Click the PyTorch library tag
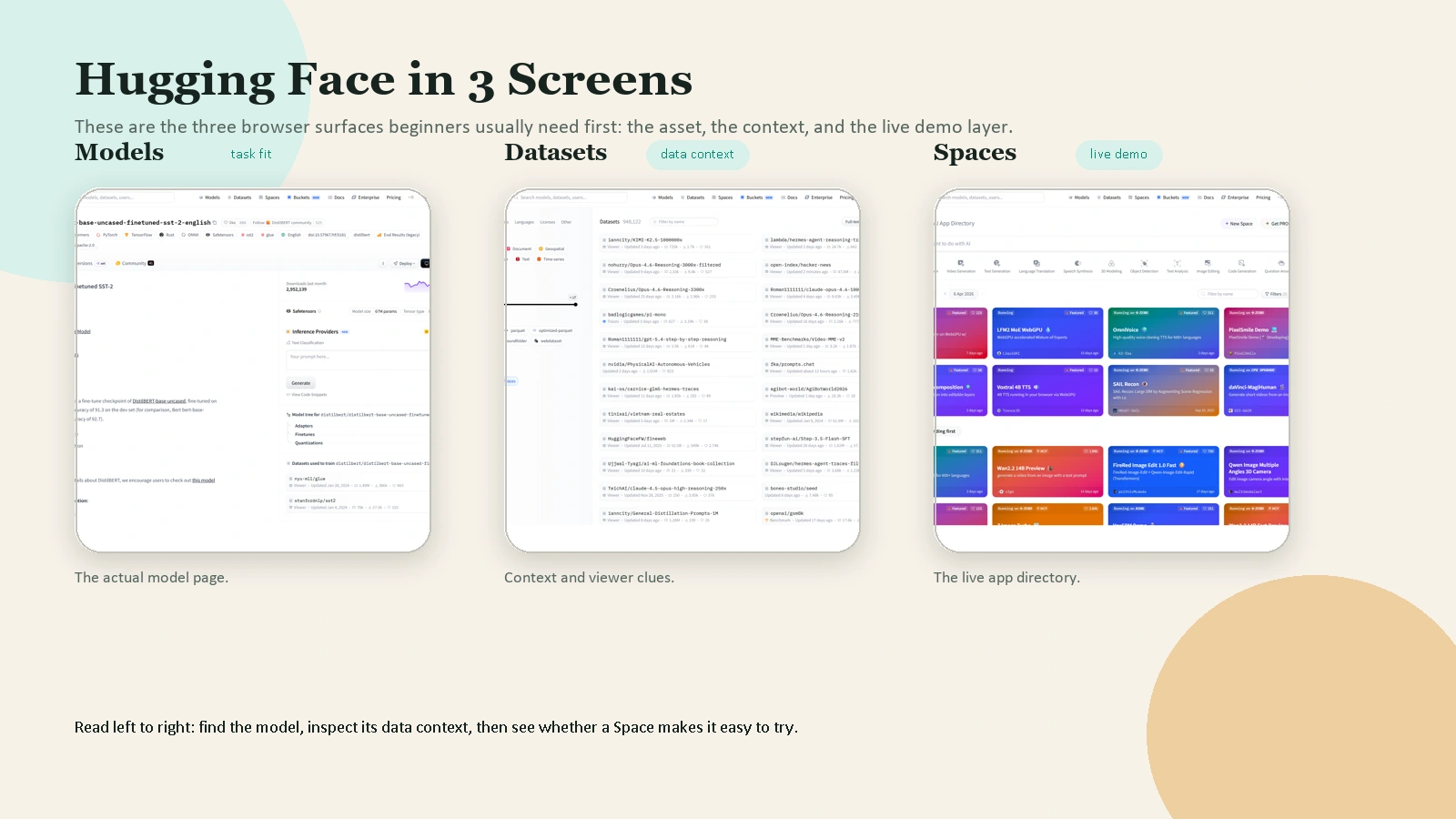 coord(106,235)
